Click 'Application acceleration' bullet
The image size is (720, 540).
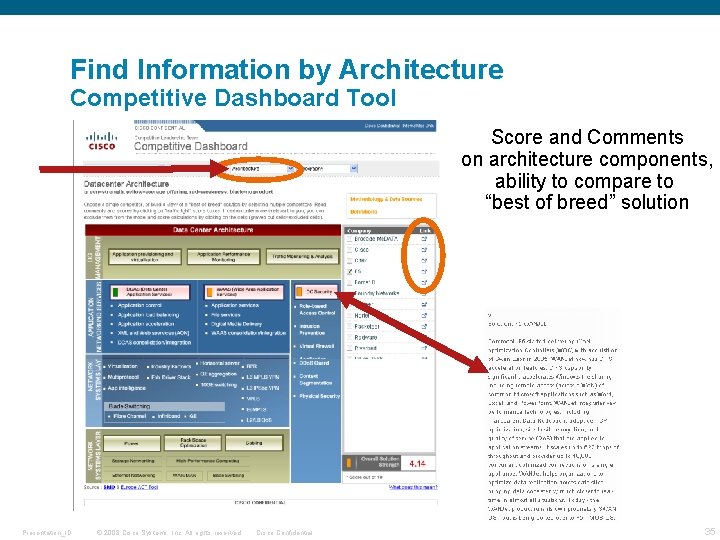[146, 324]
